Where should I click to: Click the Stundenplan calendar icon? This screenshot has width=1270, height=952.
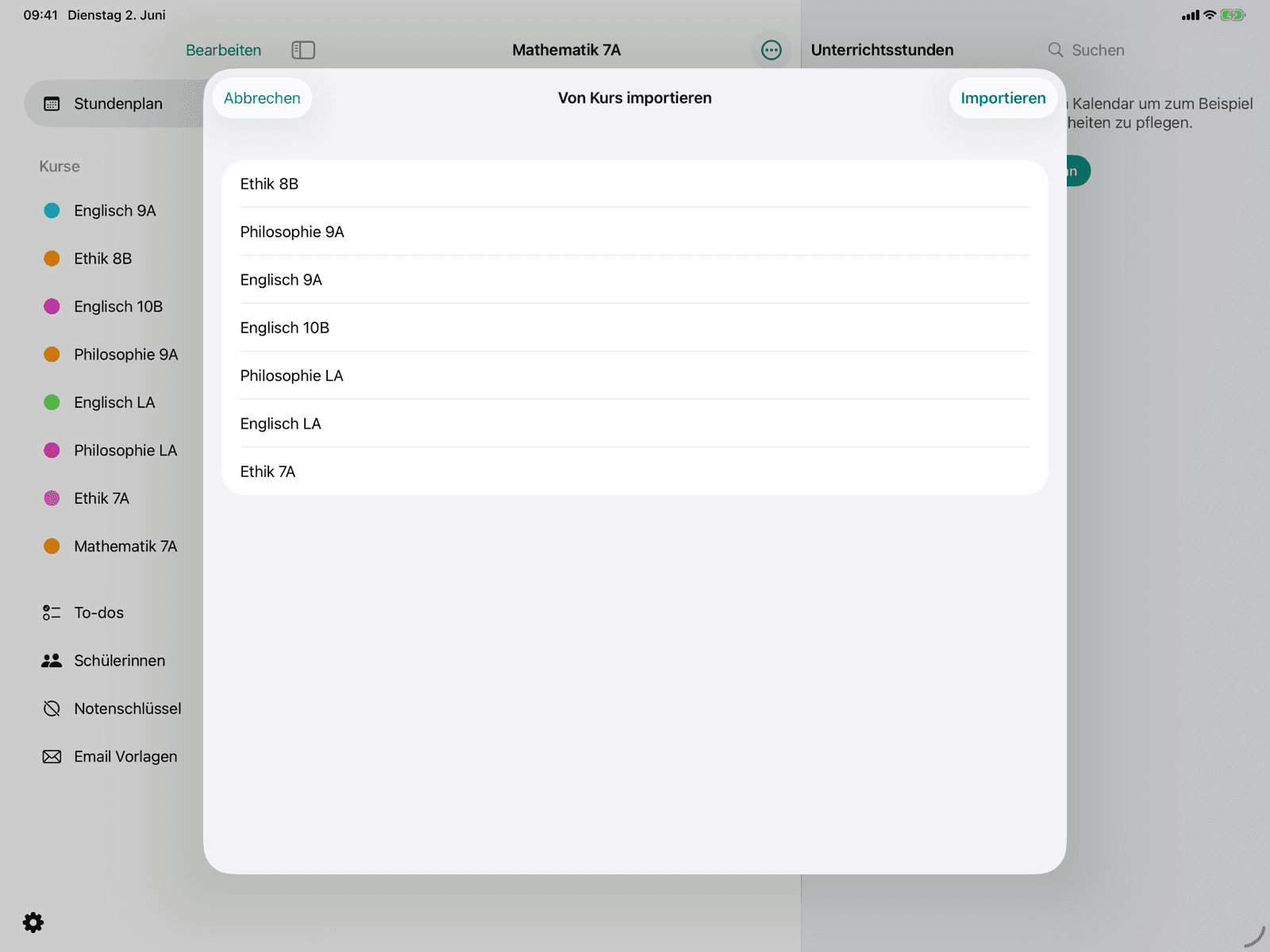click(52, 104)
